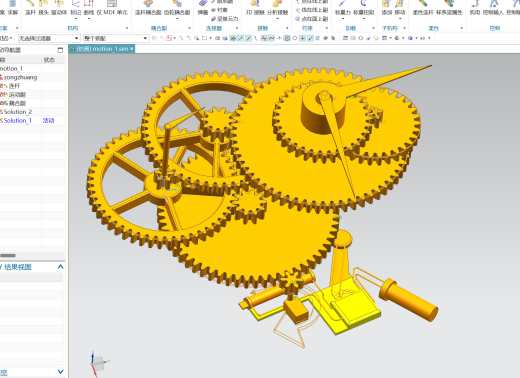The image size is (520, 378).
Task: Select the 驱动体 driver tool
Action: pos(59,7)
